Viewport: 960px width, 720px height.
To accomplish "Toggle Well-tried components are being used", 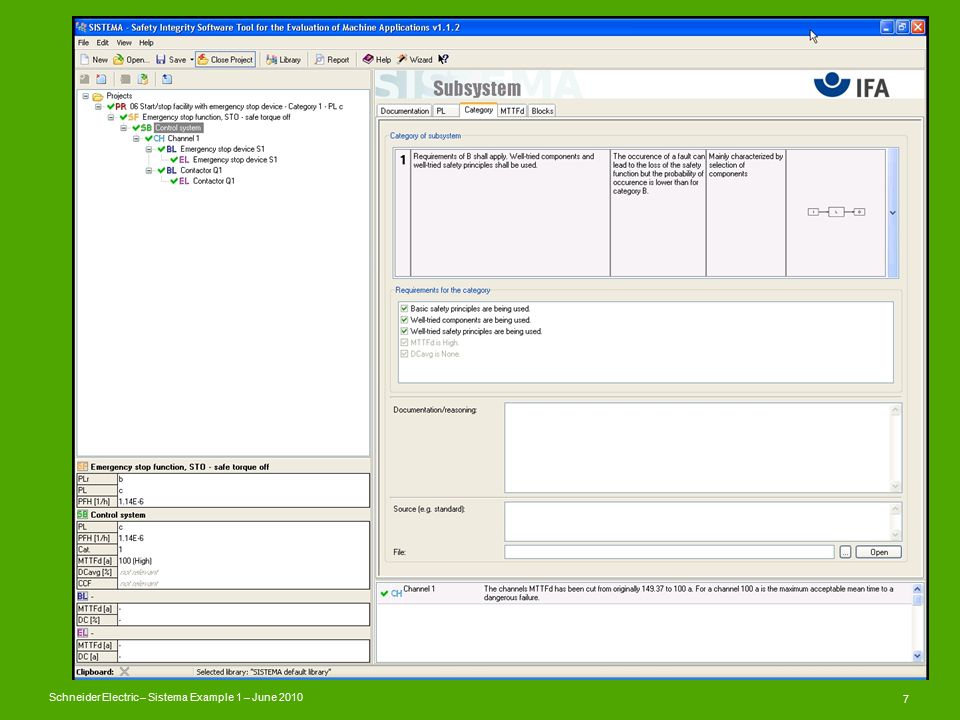I will click(x=404, y=320).
